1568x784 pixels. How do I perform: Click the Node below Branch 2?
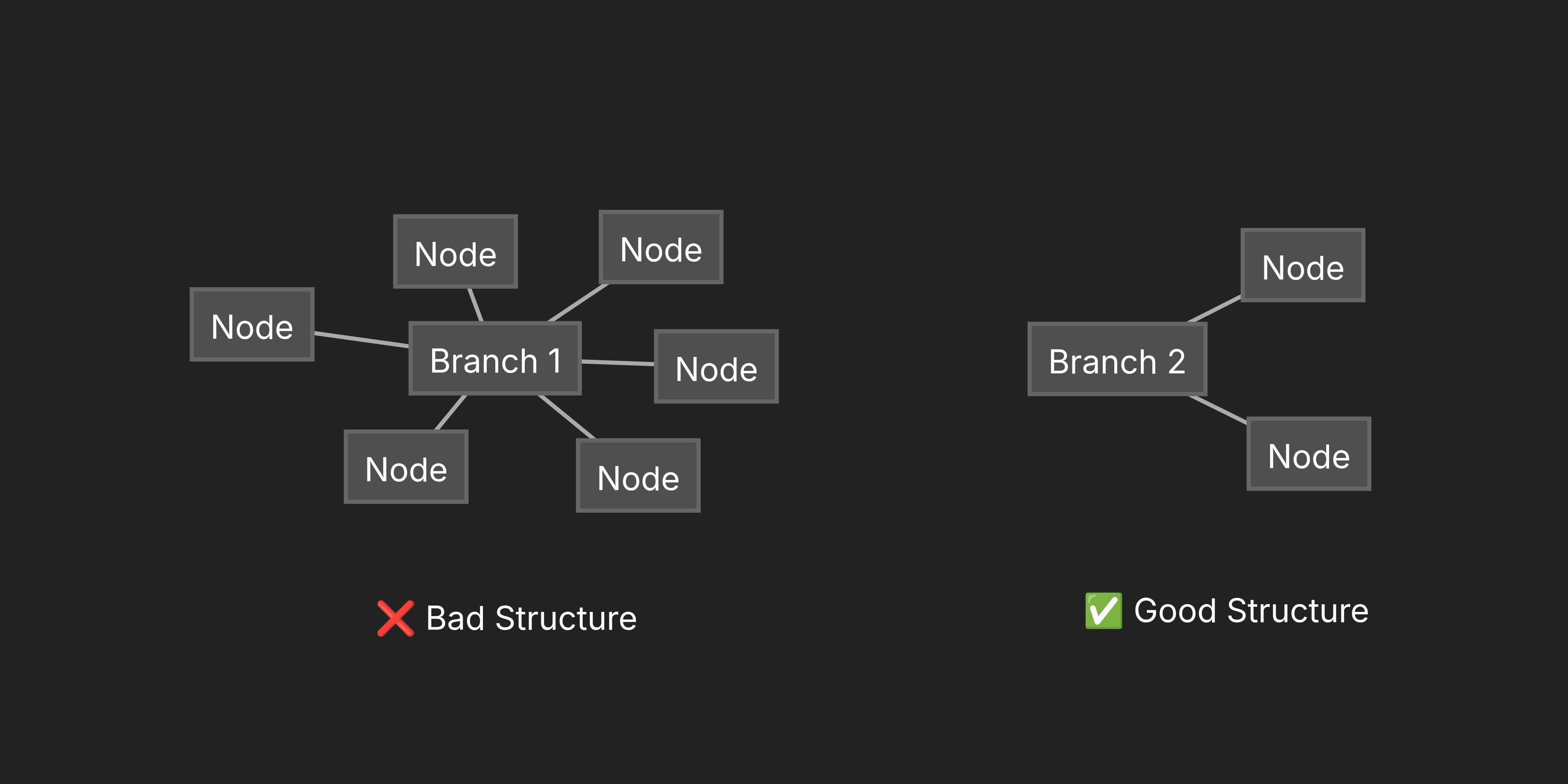pyautogui.click(x=1309, y=454)
